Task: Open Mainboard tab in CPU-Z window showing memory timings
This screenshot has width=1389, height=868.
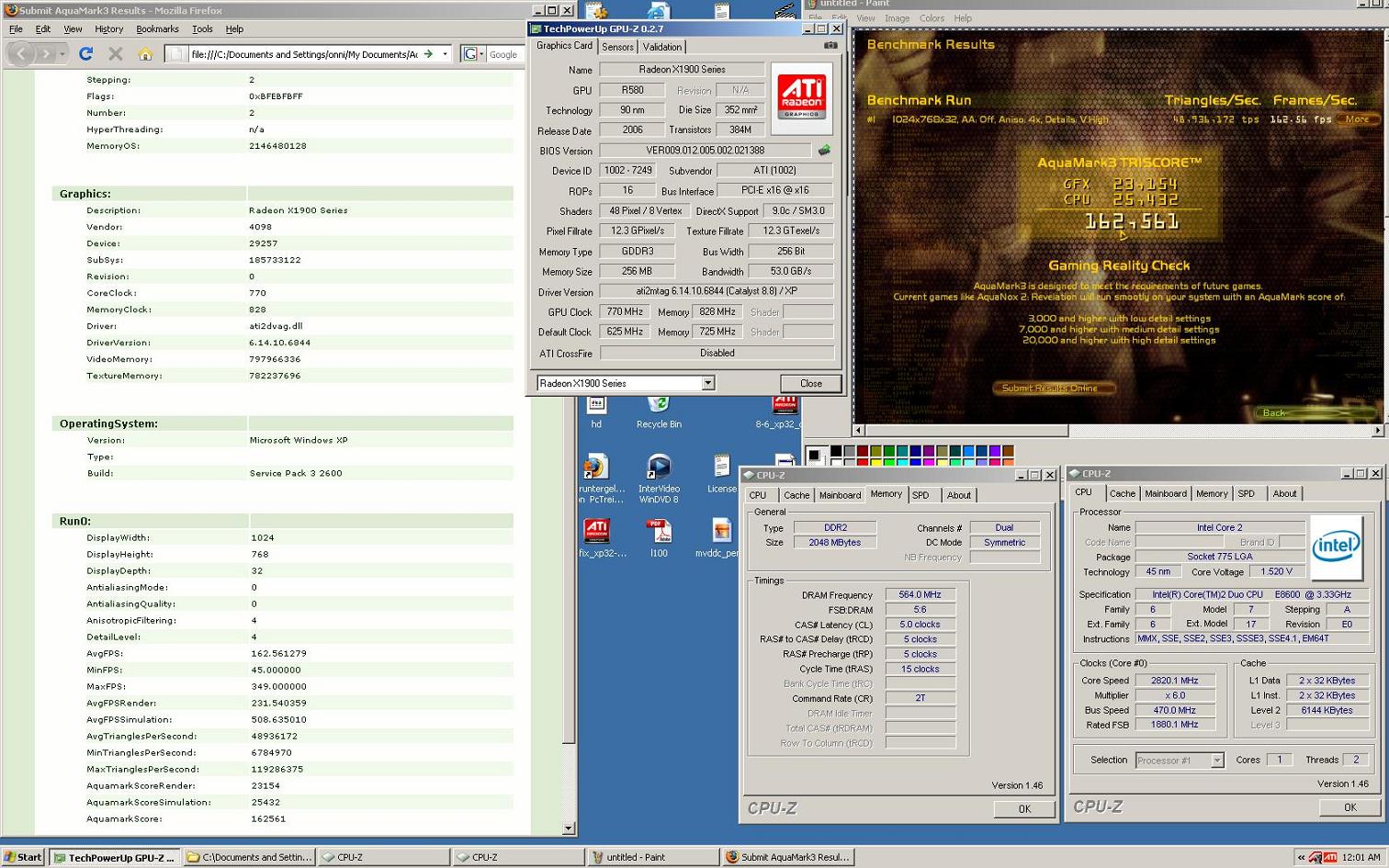Action: (840, 495)
